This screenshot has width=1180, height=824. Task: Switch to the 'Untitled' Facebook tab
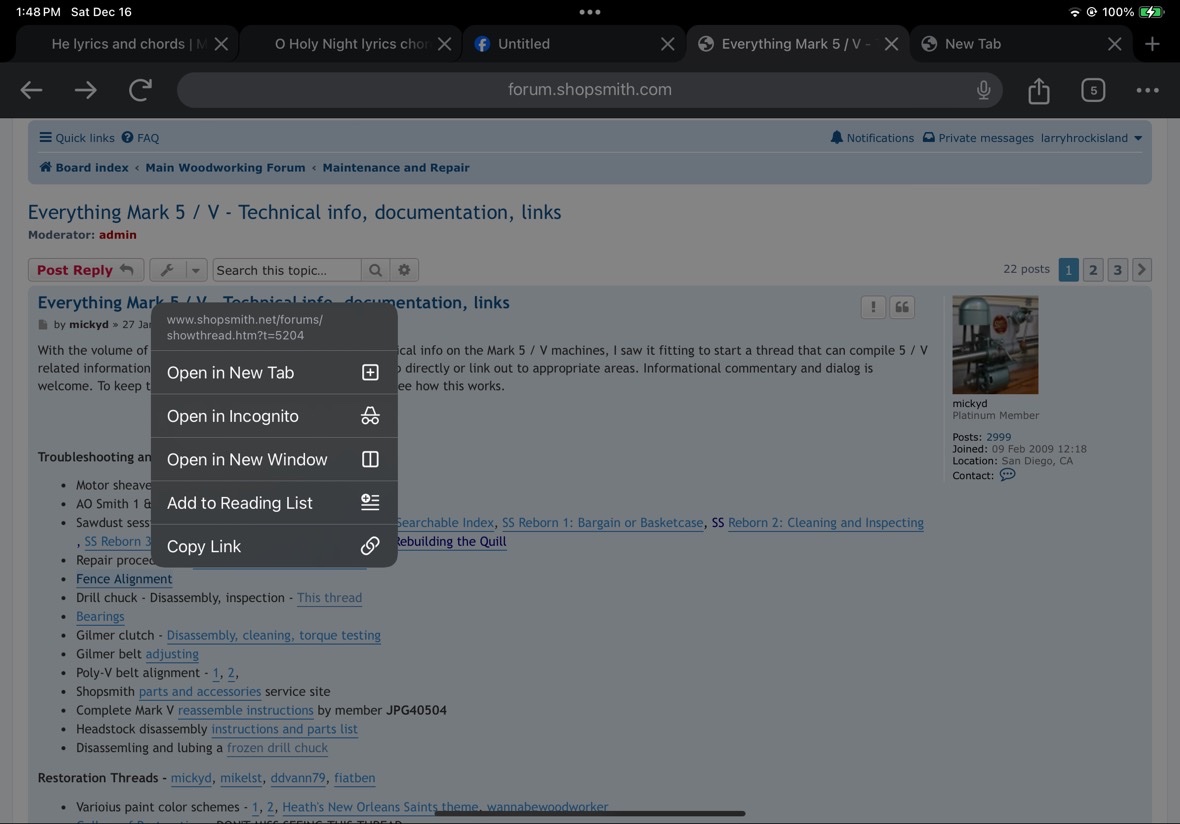[574, 44]
